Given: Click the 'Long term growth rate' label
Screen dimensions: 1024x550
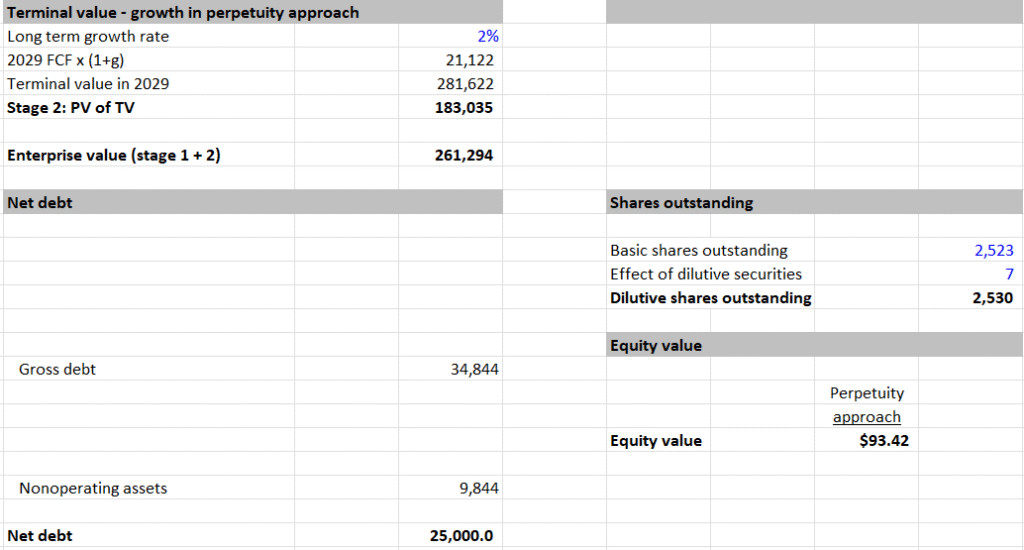Looking at the screenshot, I should click(88, 37).
